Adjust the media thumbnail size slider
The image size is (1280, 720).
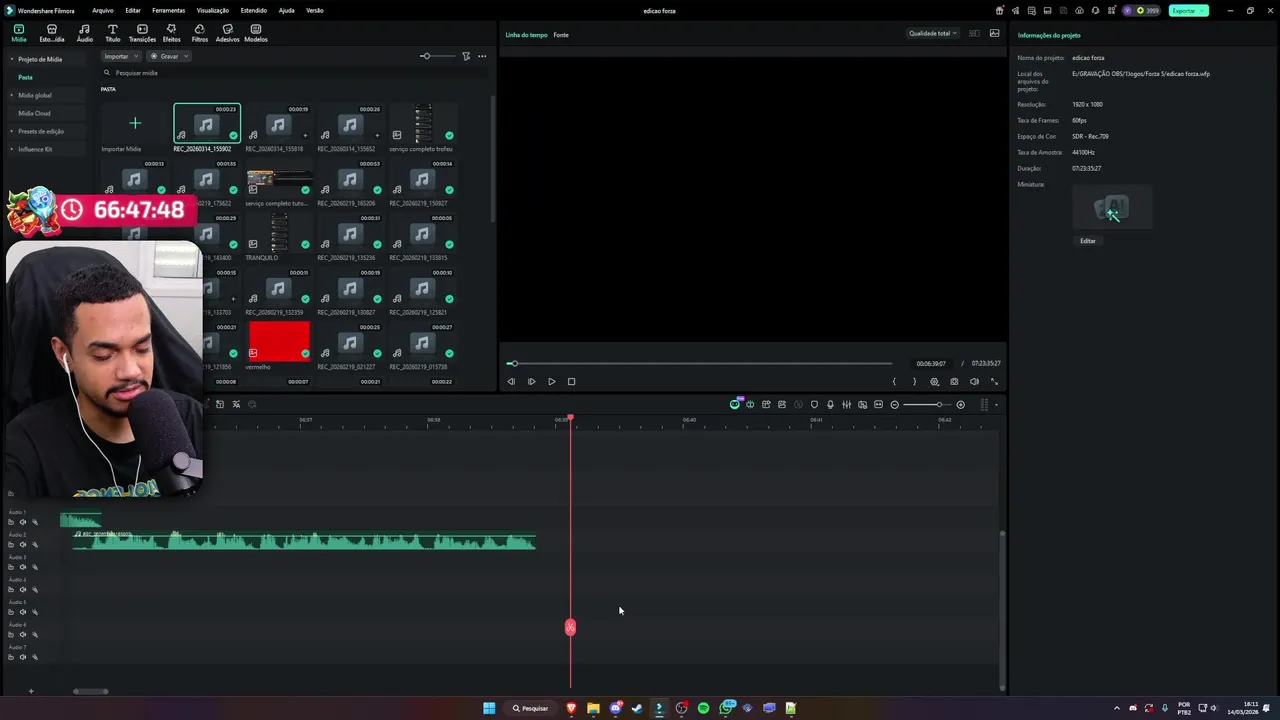[436, 56]
